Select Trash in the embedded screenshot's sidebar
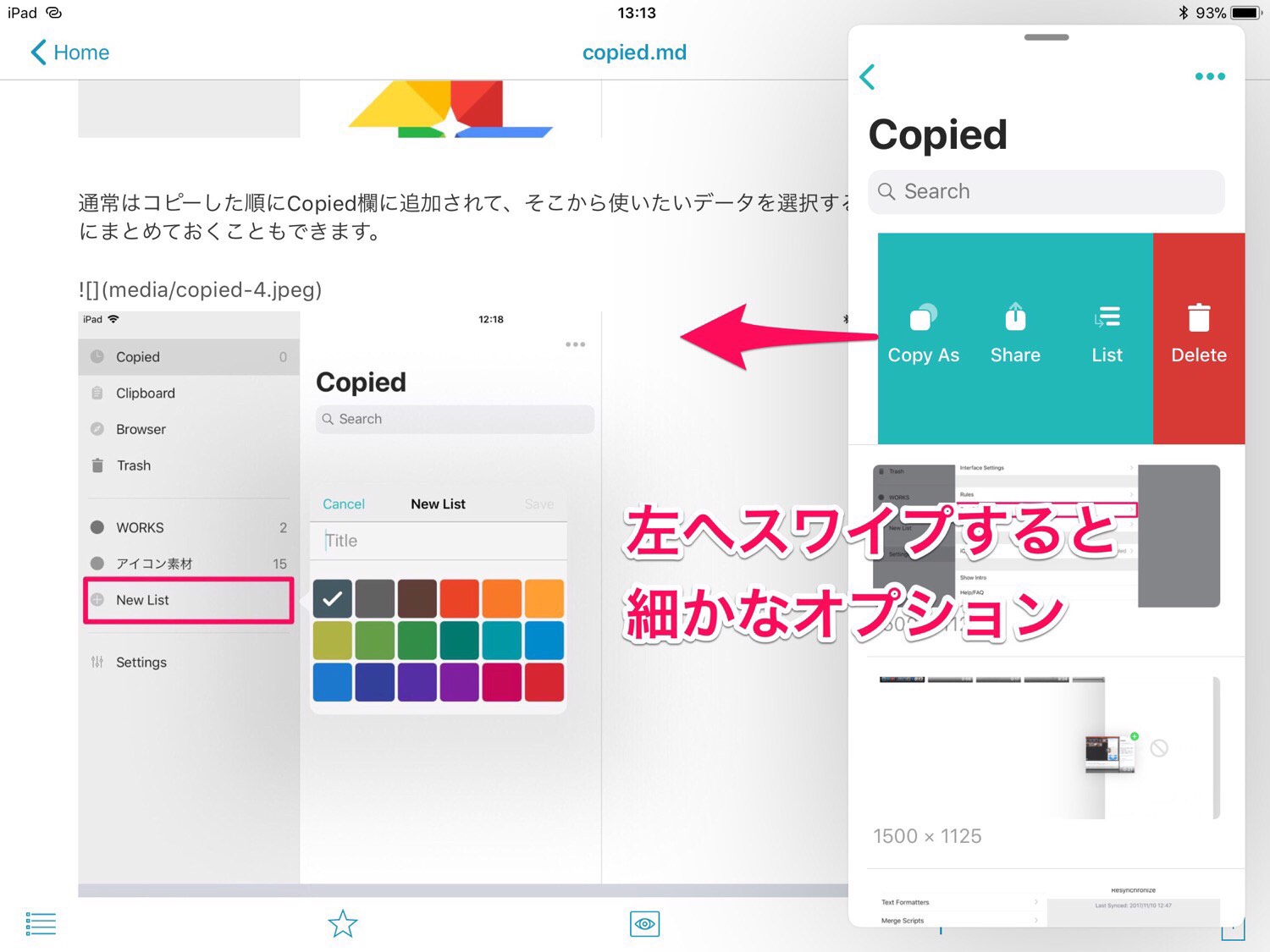This screenshot has width=1270, height=952. click(189, 465)
